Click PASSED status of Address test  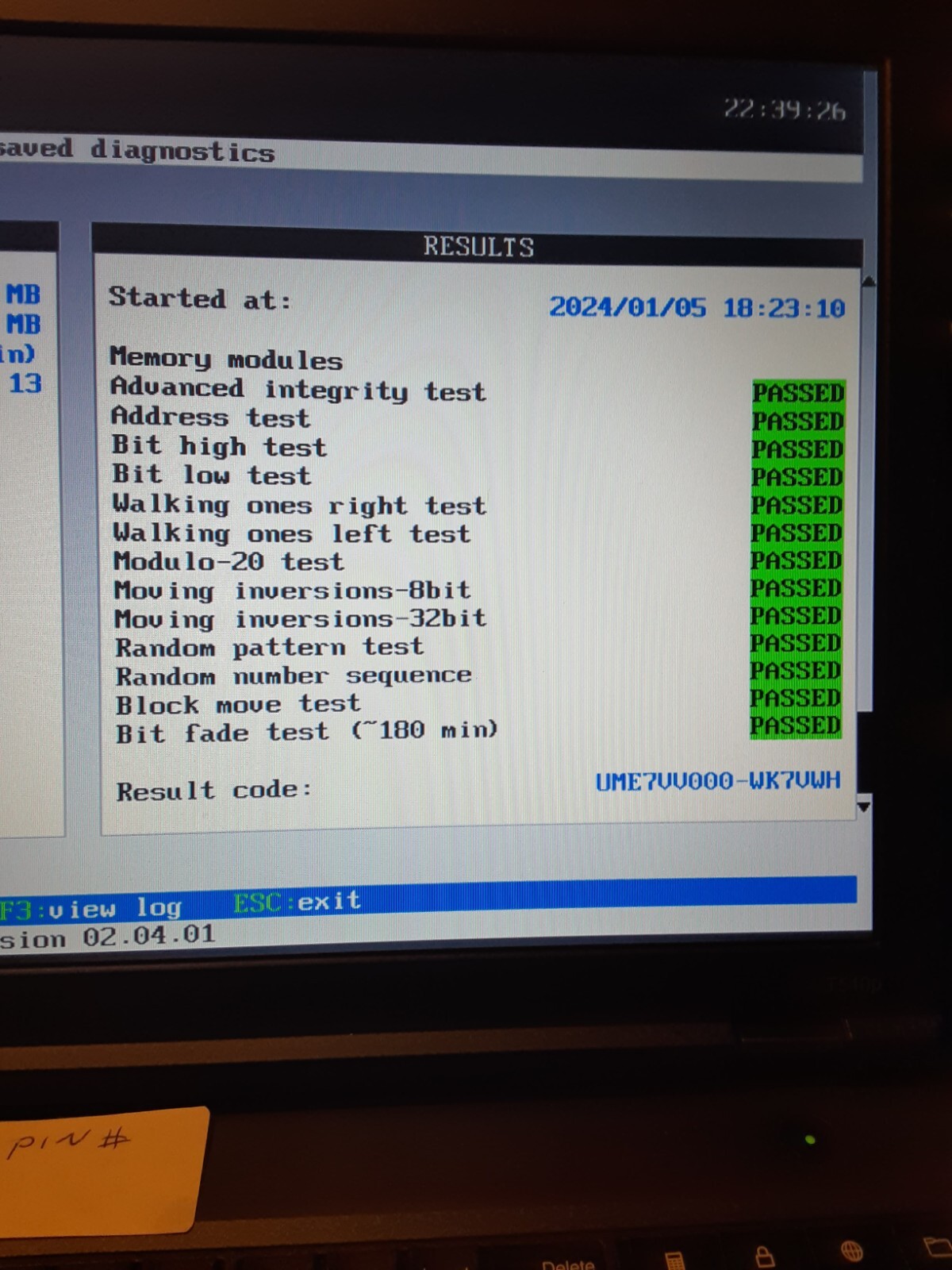click(x=798, y=421)
